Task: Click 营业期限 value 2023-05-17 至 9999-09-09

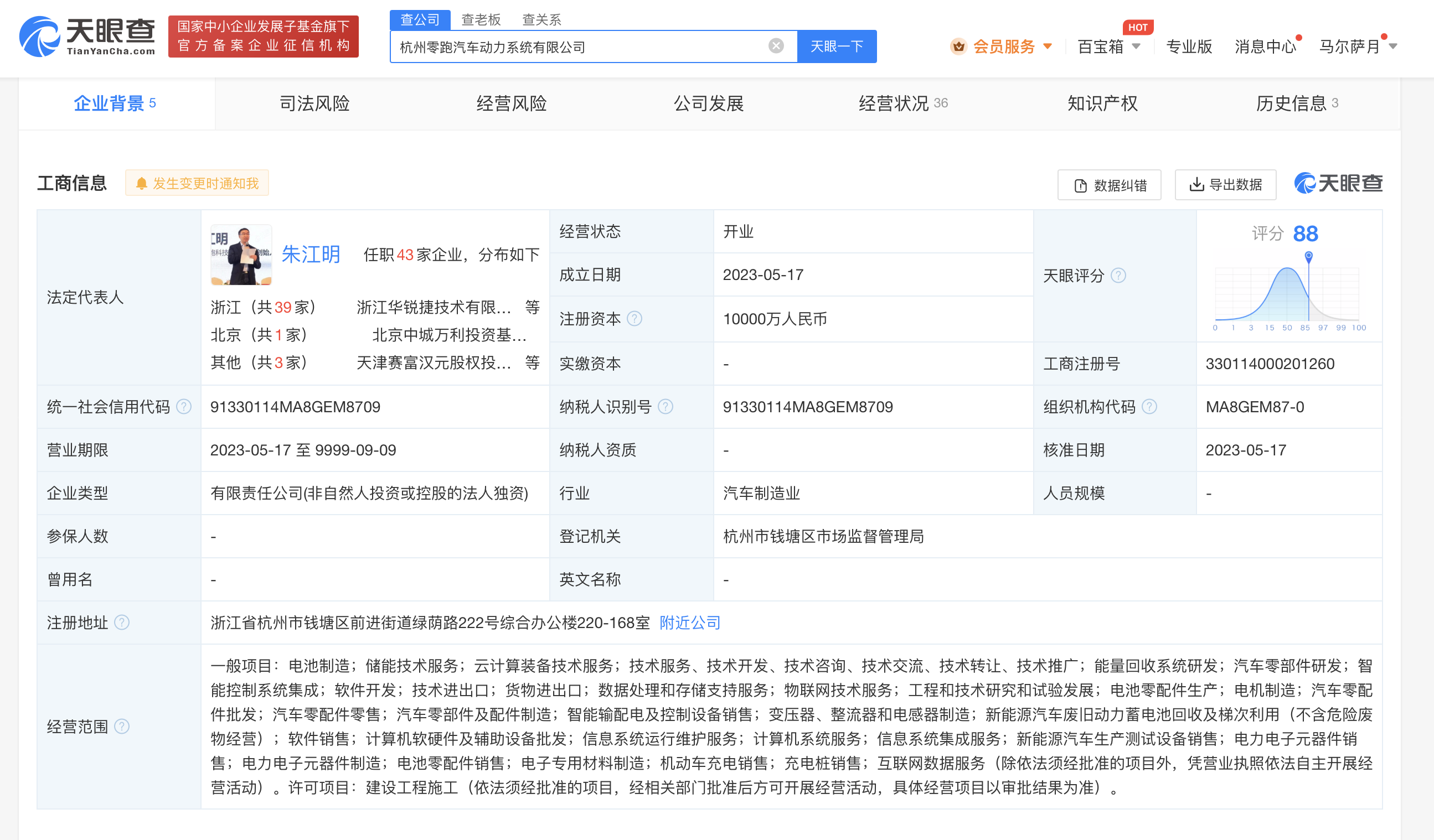Action: [303, 450]
